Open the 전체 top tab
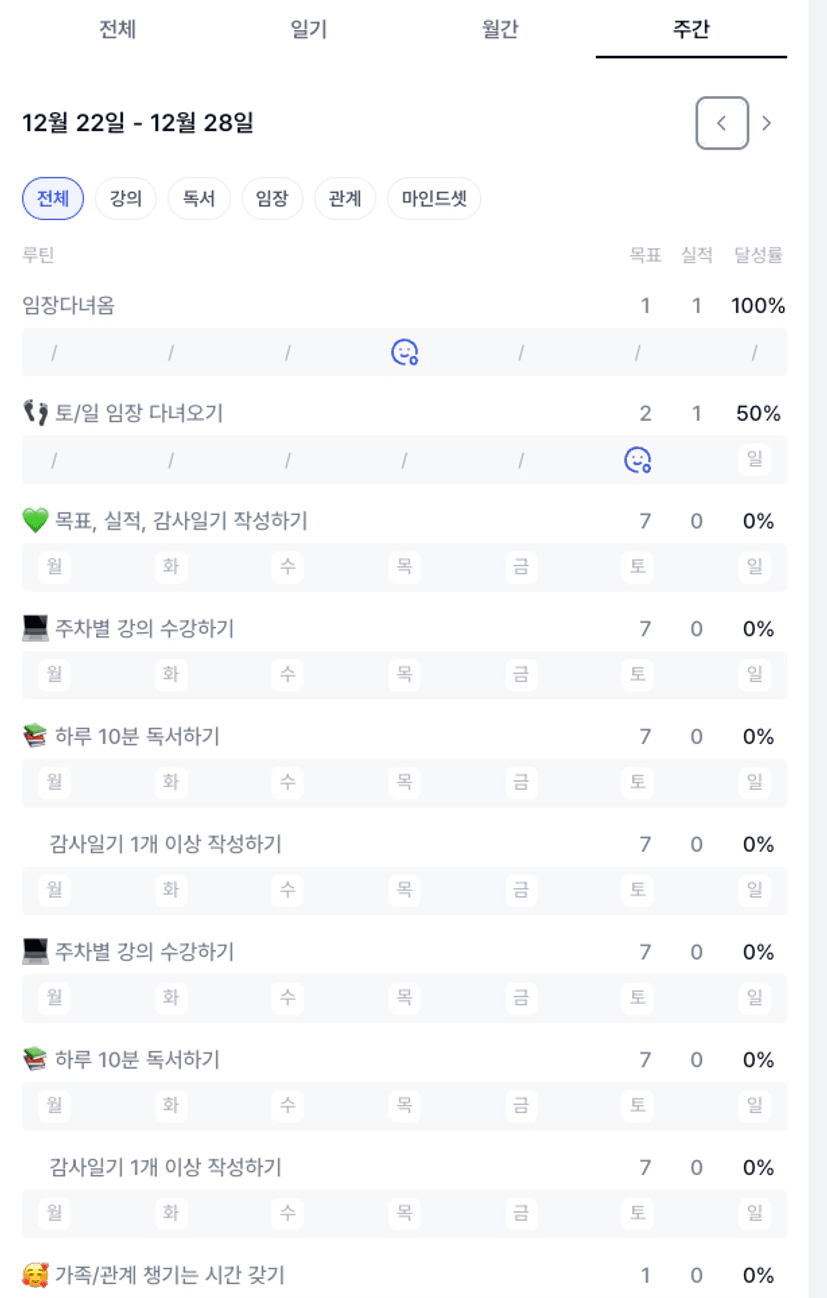 (x=117, y=30)
